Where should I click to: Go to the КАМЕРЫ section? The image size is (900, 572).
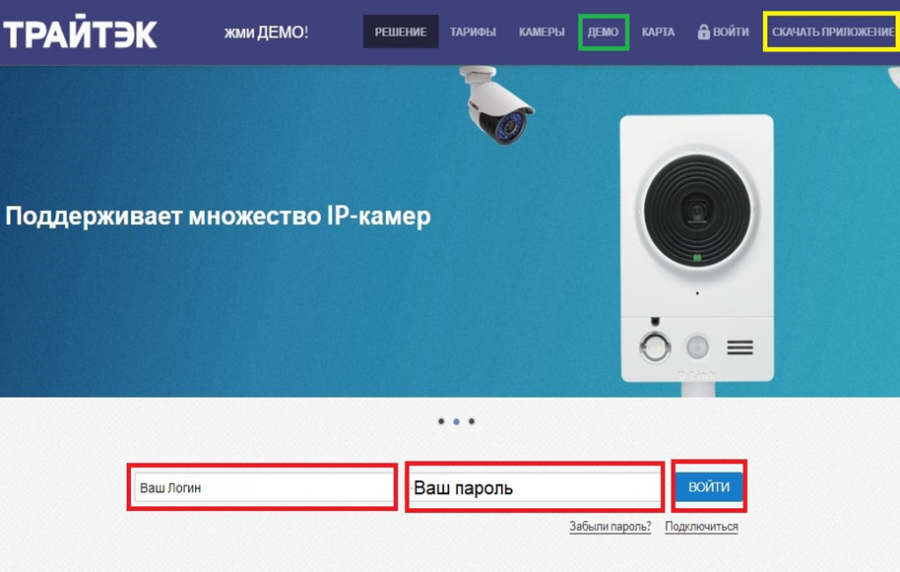pyautogui.click(x=542, y=32)
